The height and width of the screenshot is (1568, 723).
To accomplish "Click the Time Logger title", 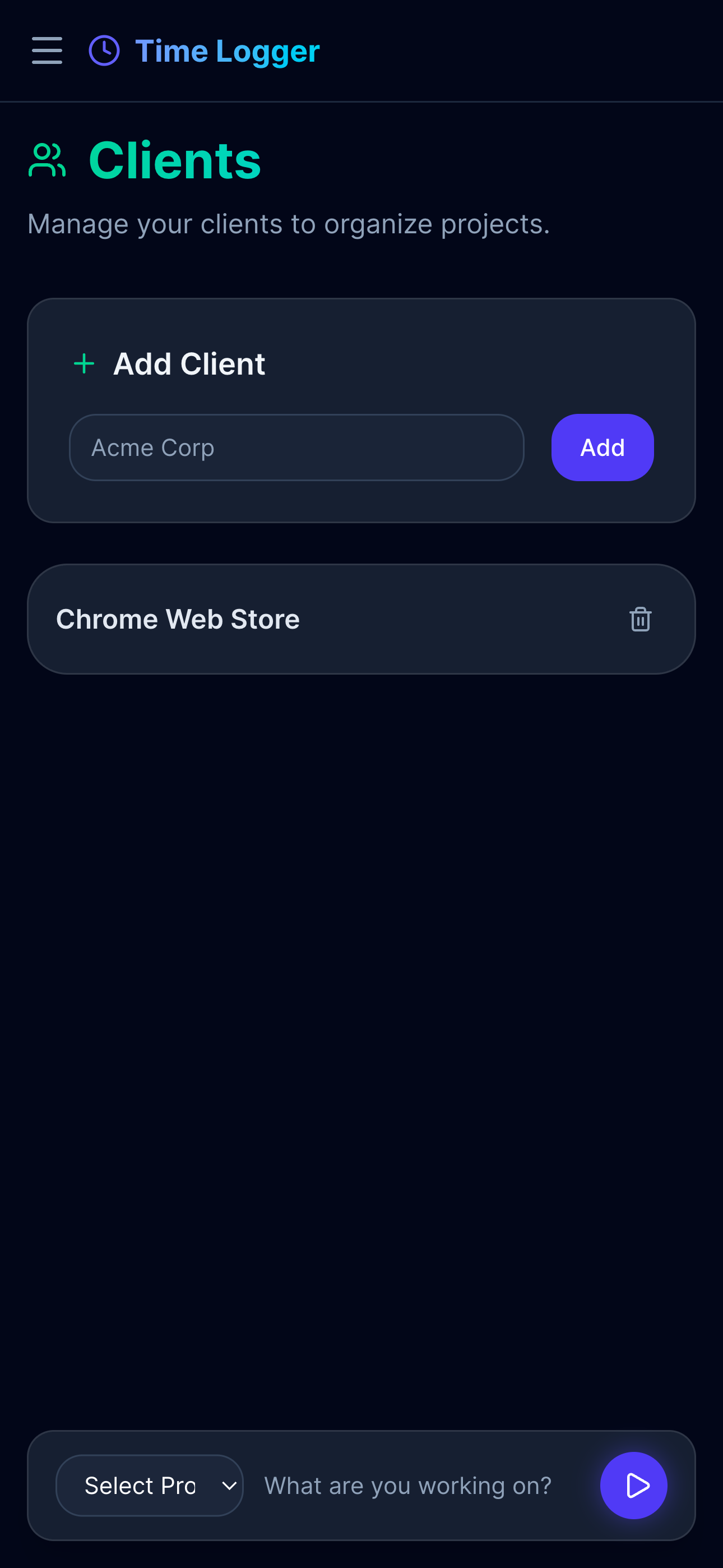I will point(227,51).
